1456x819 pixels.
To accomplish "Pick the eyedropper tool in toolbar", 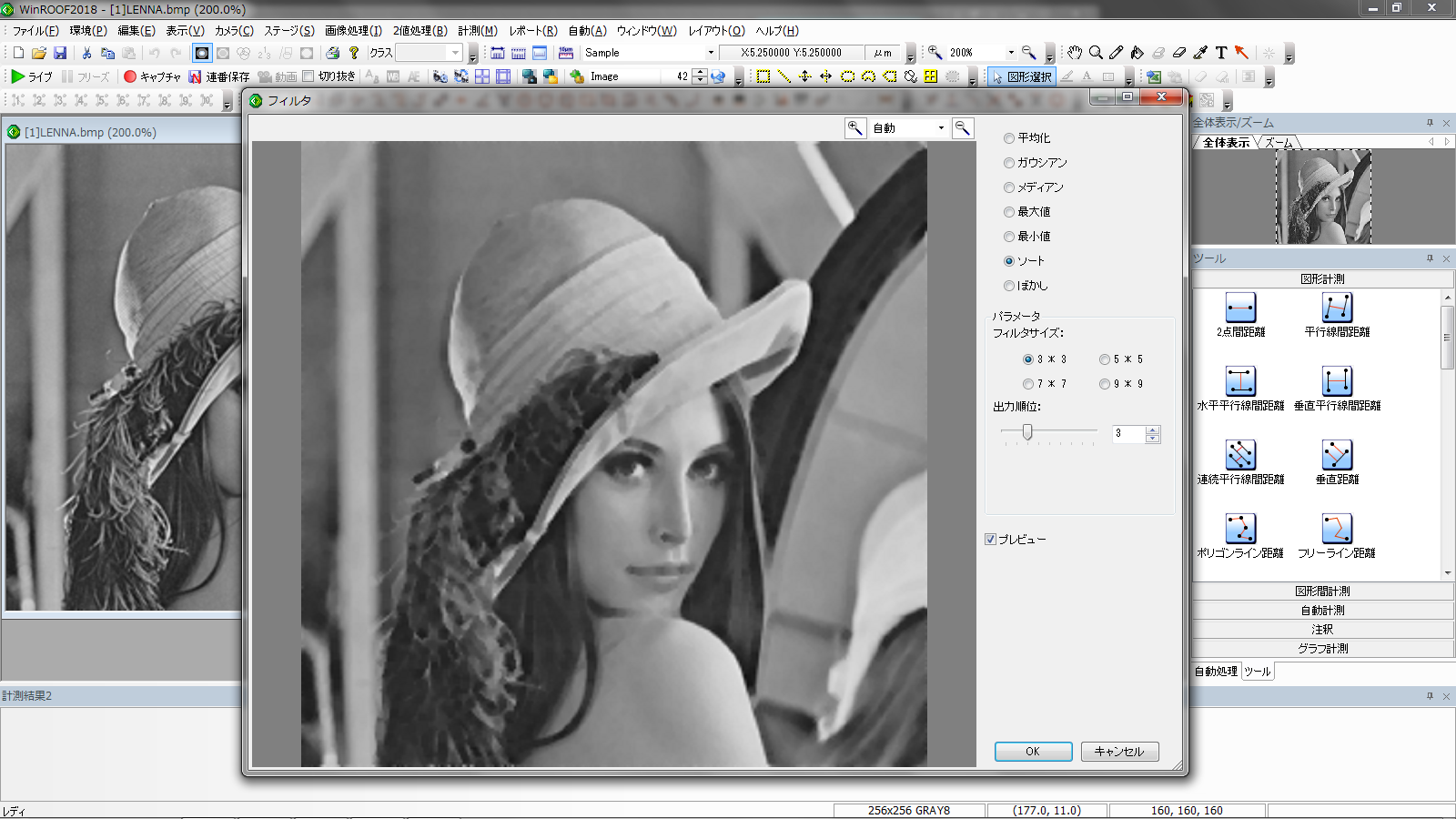I will click(1200, 53).
